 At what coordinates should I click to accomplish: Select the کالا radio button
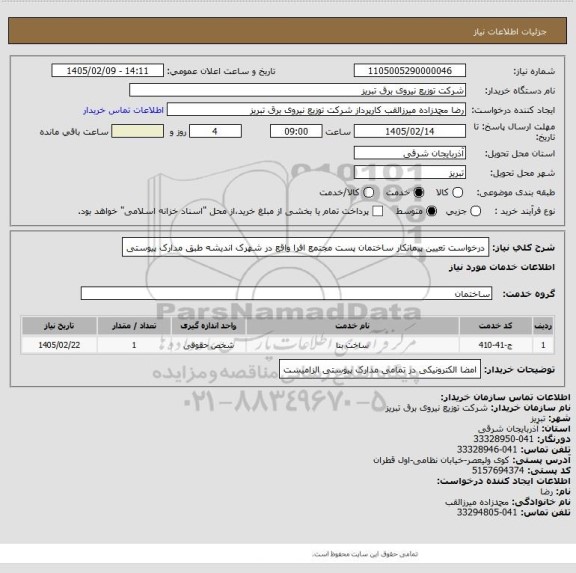(x=457, y=192)
